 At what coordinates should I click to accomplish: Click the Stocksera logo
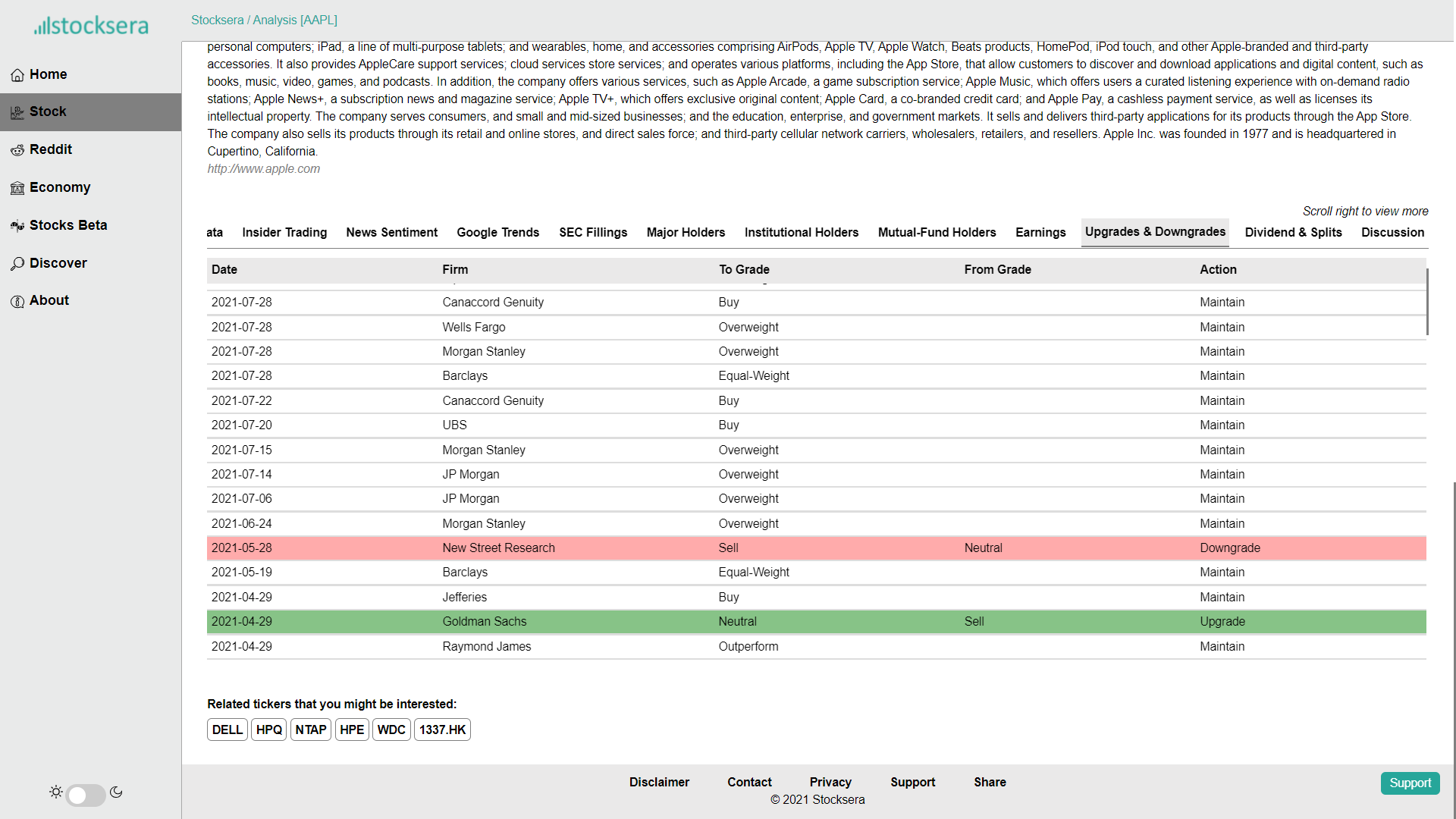point(91,26)
